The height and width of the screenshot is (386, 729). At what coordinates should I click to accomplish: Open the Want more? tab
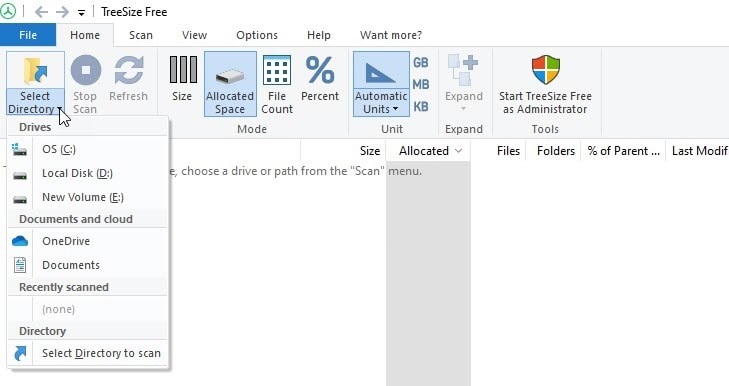391,35
